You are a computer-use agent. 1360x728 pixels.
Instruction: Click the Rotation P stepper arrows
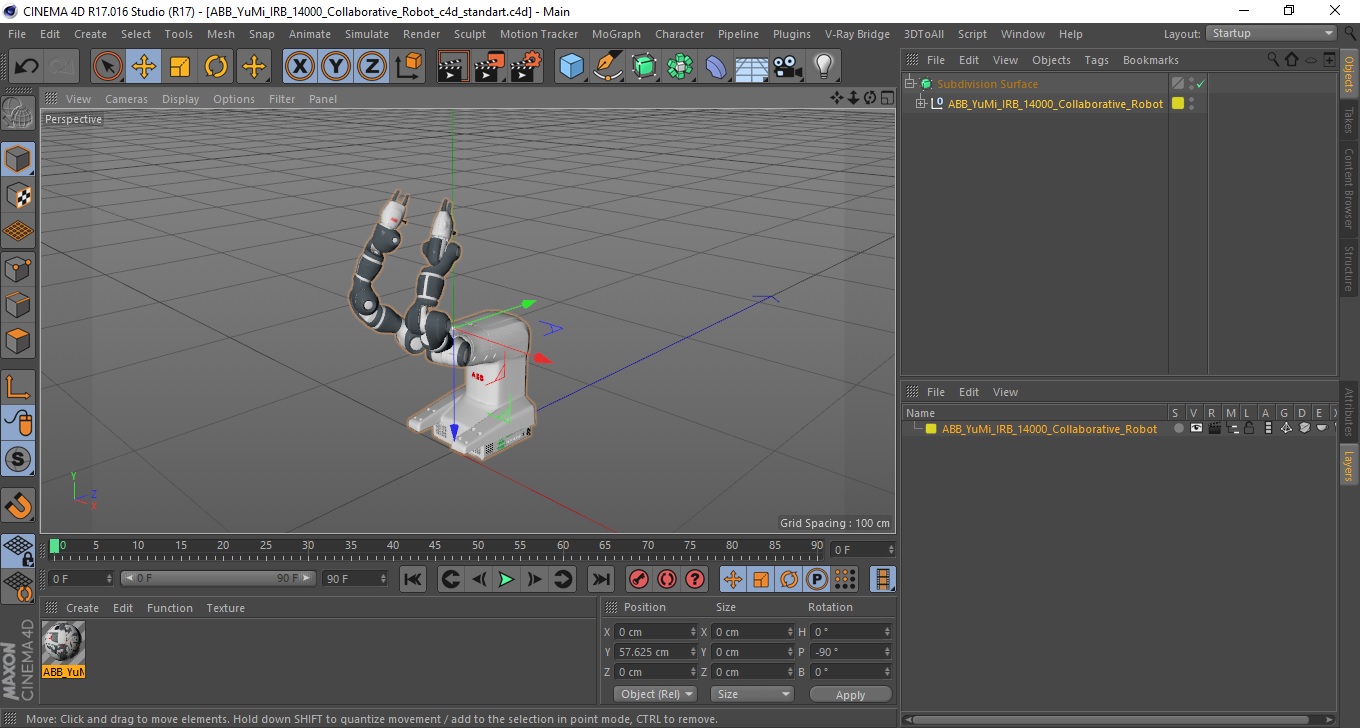[886, 652]
